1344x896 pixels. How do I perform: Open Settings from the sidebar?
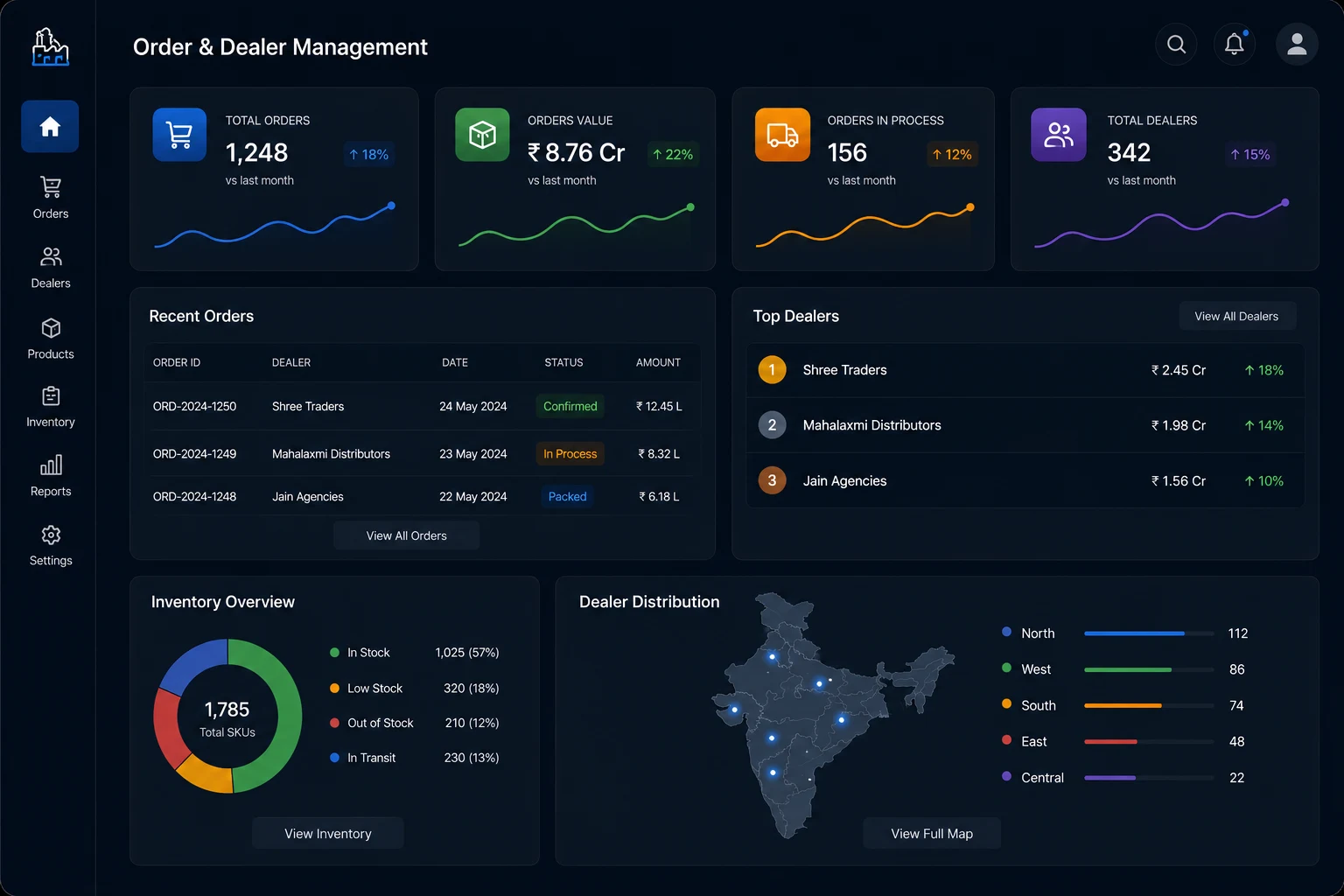tap(51, 545)
